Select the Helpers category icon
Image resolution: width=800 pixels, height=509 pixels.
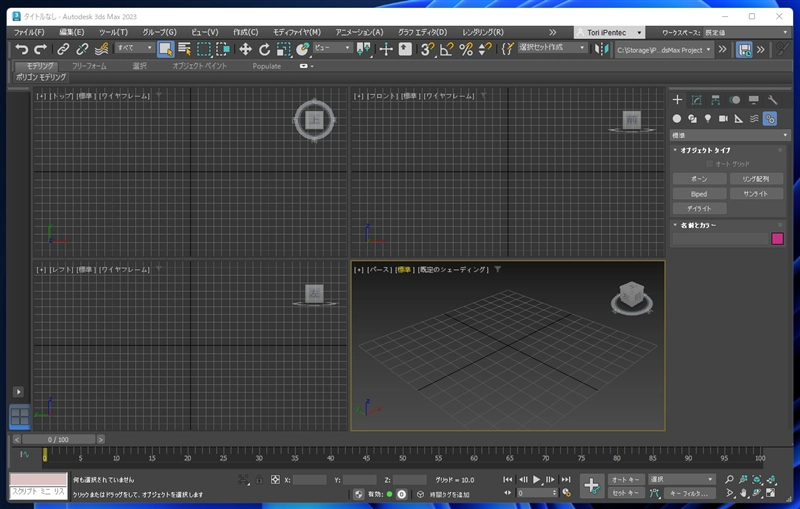tap(738, 119)
